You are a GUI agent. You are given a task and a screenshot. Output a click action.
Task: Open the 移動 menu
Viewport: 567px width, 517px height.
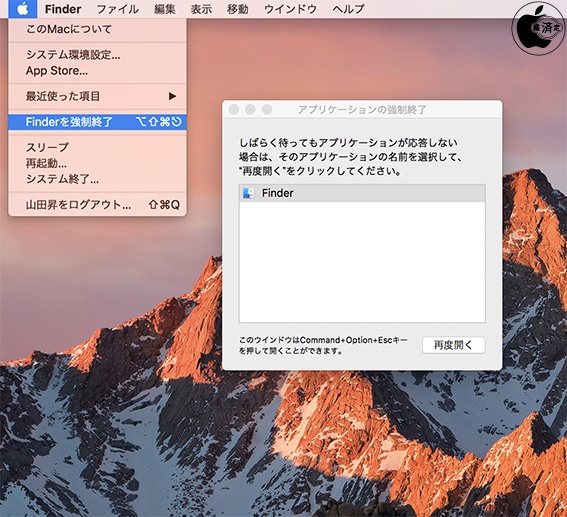coord(238,9)
